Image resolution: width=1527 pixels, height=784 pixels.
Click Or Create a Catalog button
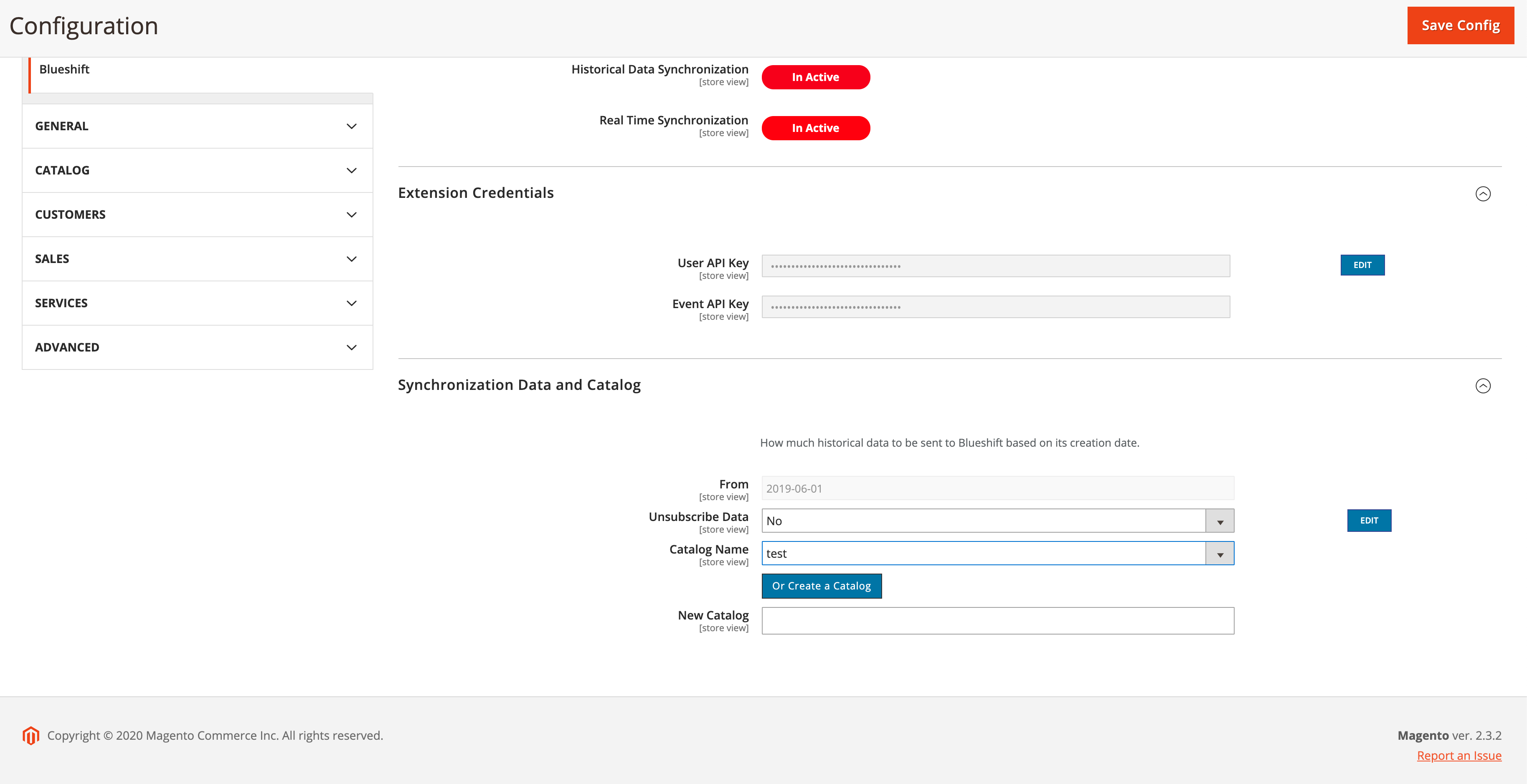click(x=822, y=586)
